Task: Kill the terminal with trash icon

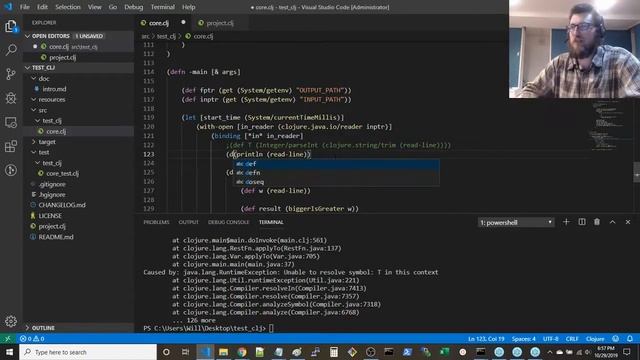Action: (597, 222)
